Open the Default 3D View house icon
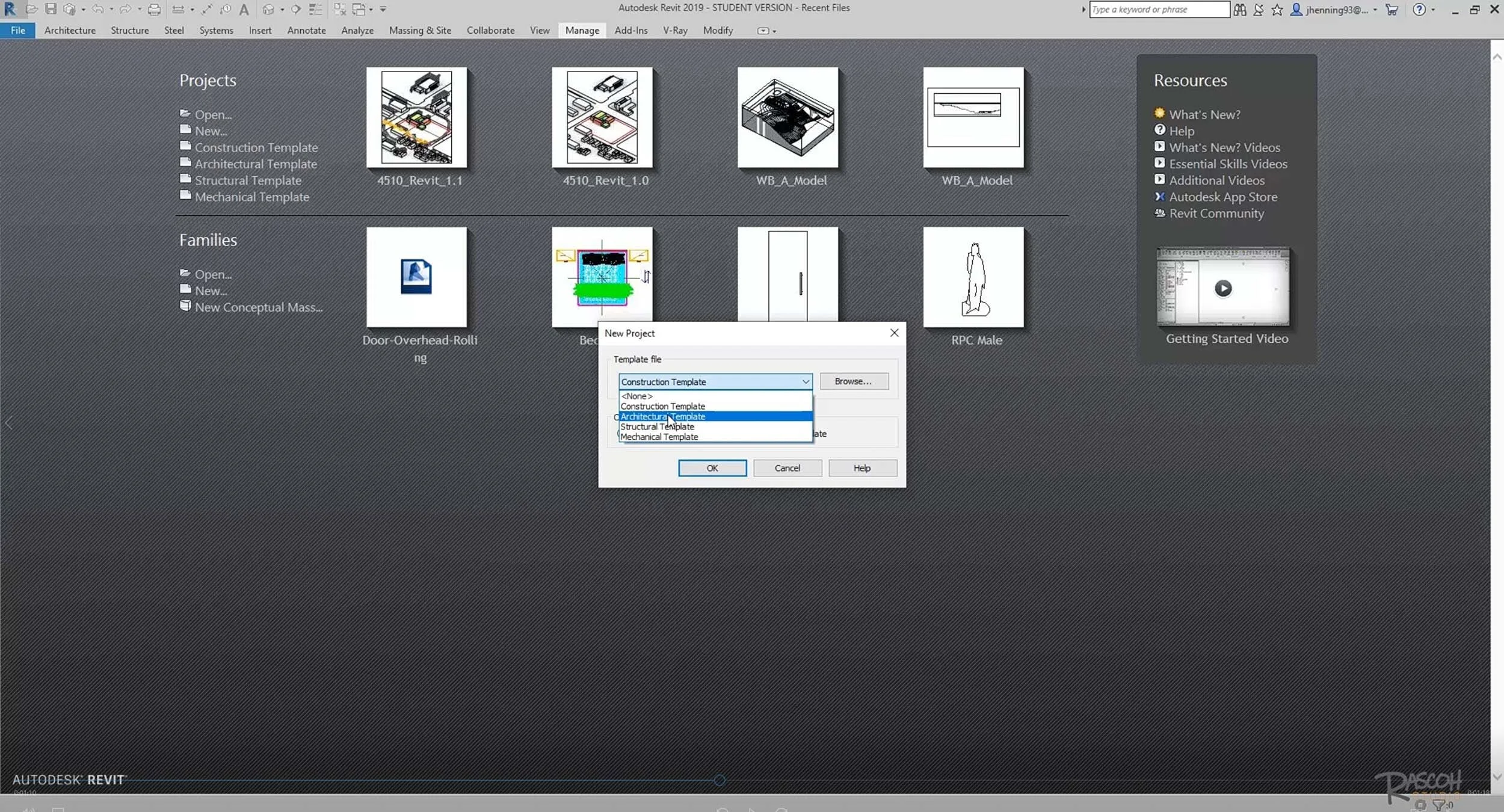Image resolution: width=1504 pixels, height=812 pixels. [x=268, y=9]
